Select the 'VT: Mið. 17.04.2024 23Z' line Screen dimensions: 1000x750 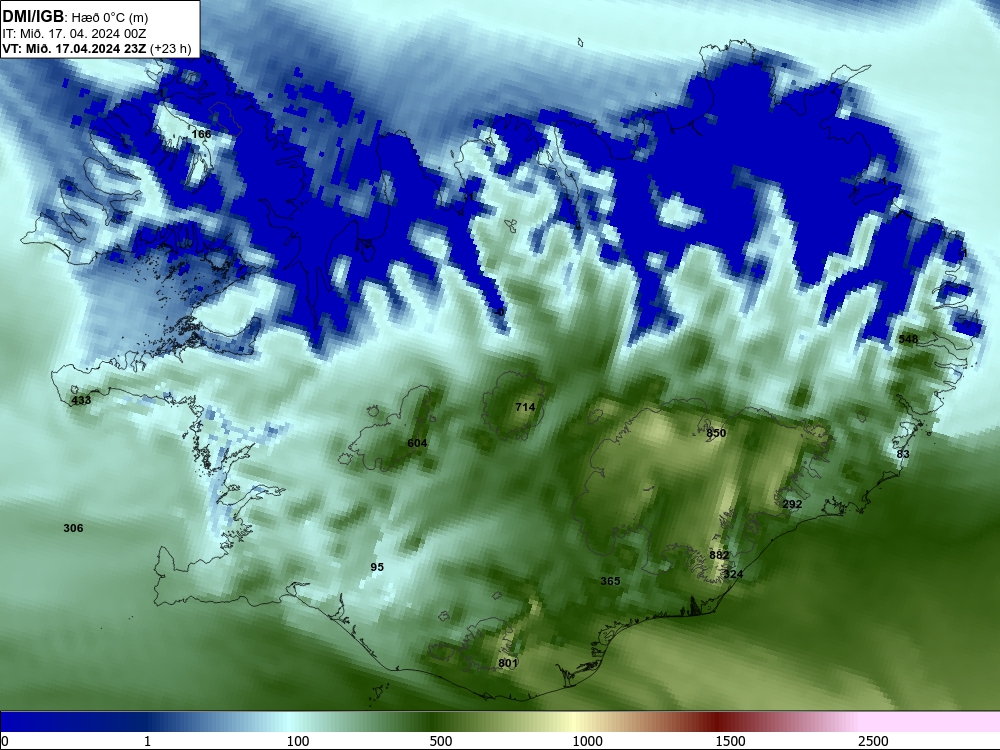[75, 49]
